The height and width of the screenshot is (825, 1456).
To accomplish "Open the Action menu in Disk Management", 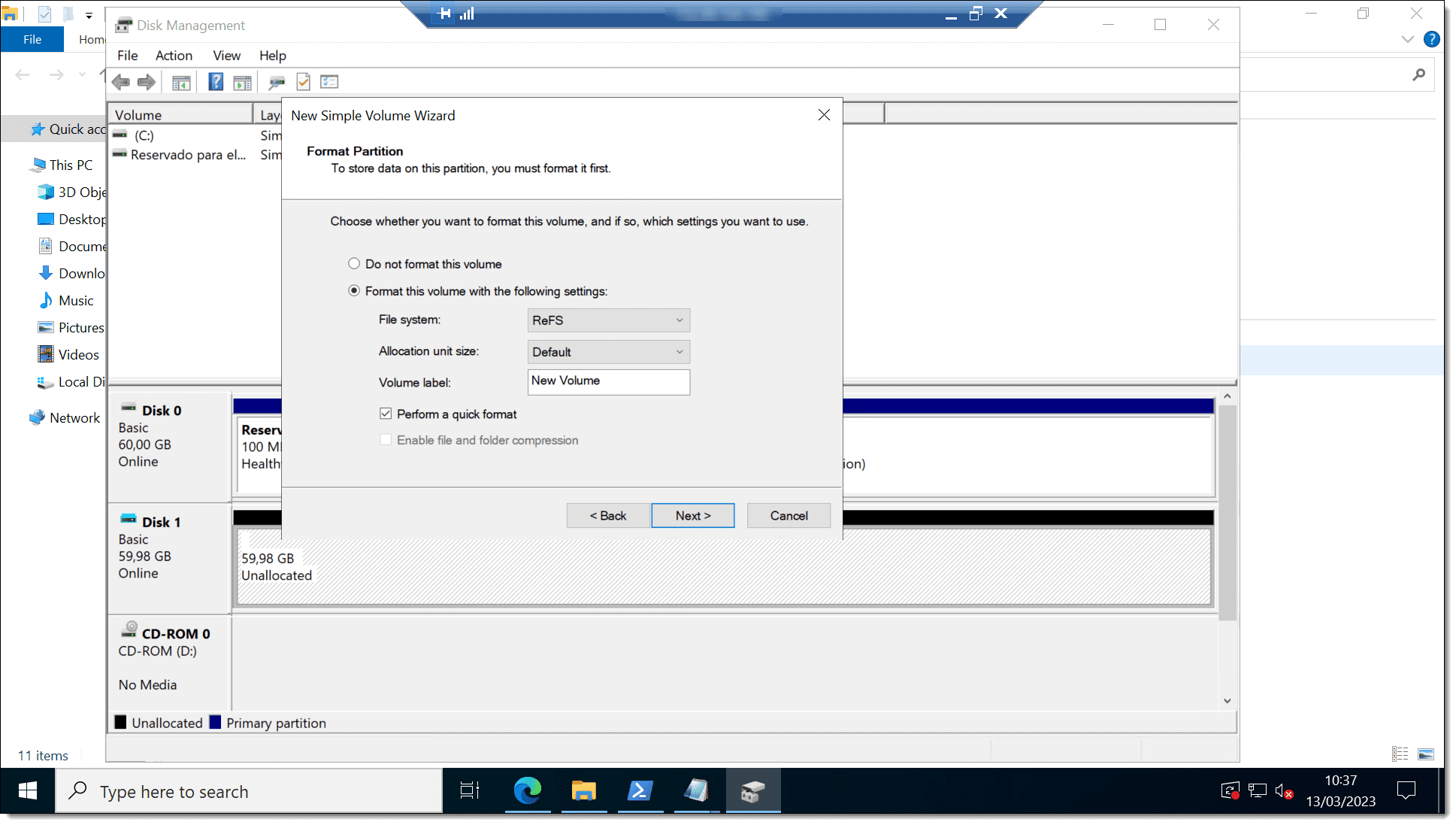I will click(173, 55).
